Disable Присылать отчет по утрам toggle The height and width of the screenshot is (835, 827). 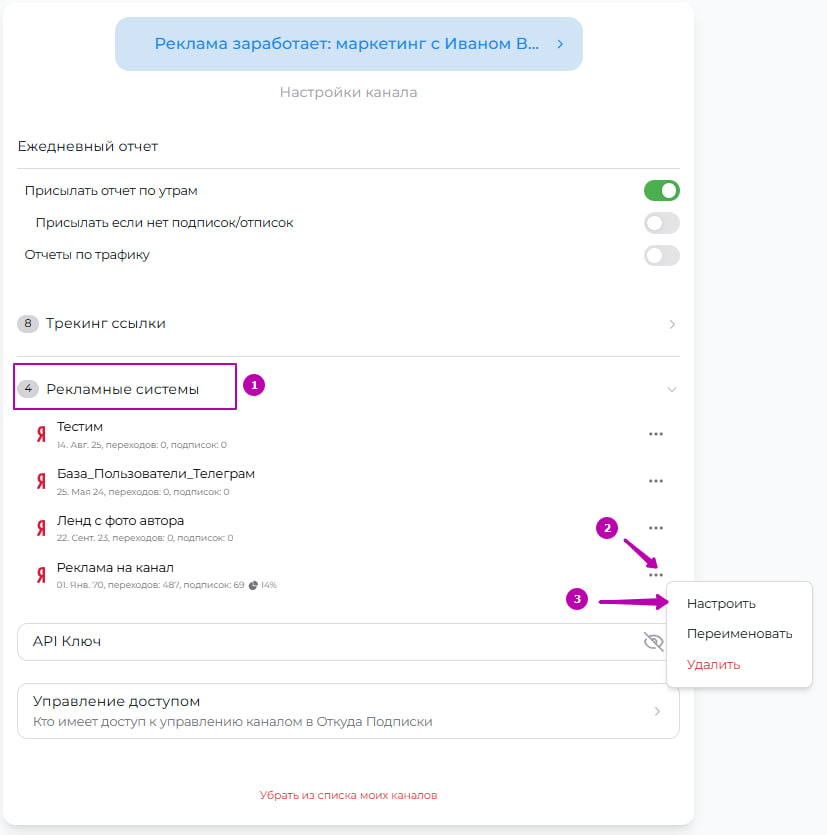pyautogui.click(x=661, y=191)
